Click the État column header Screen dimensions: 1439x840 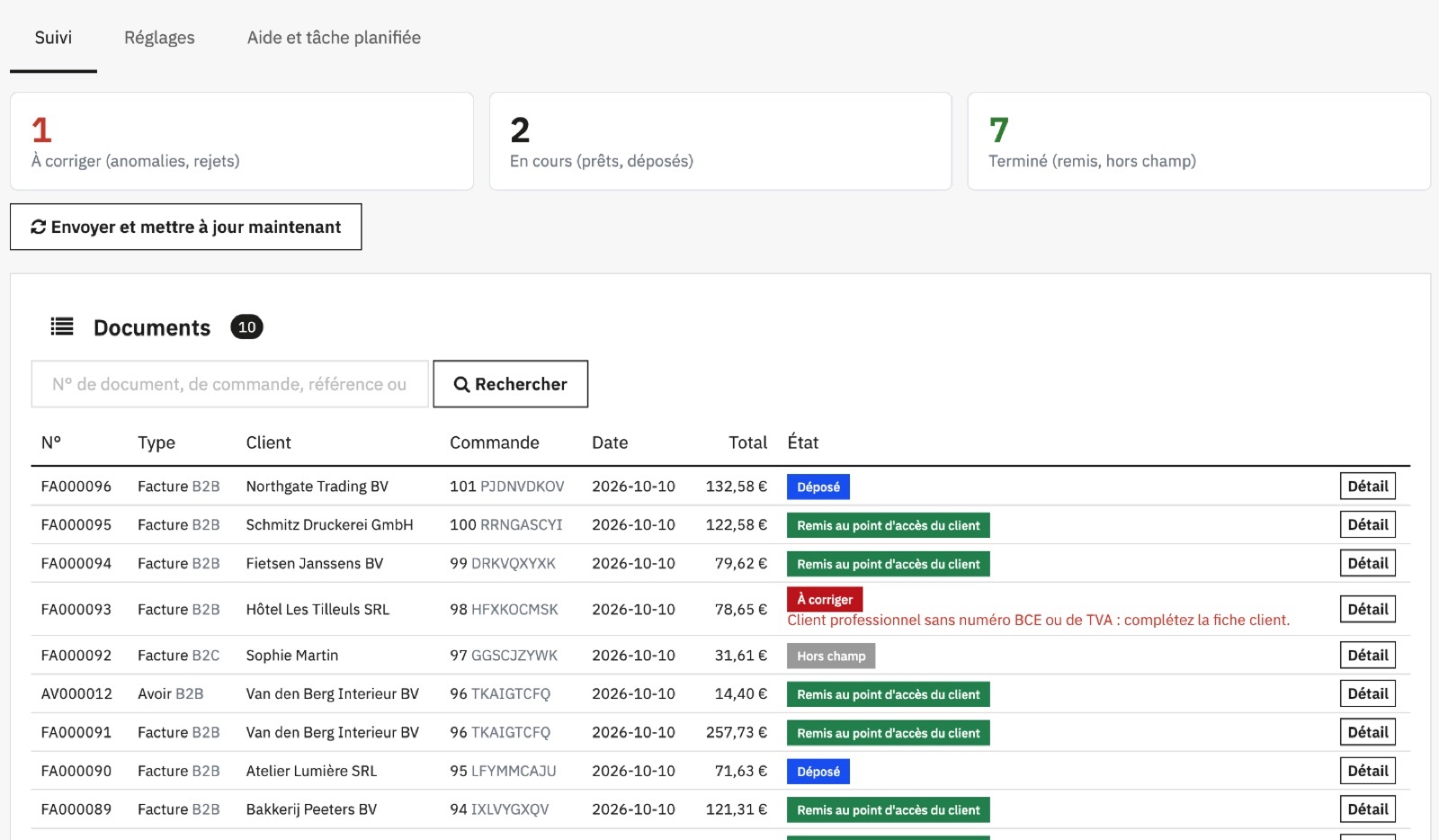click(x=803, y=442)
